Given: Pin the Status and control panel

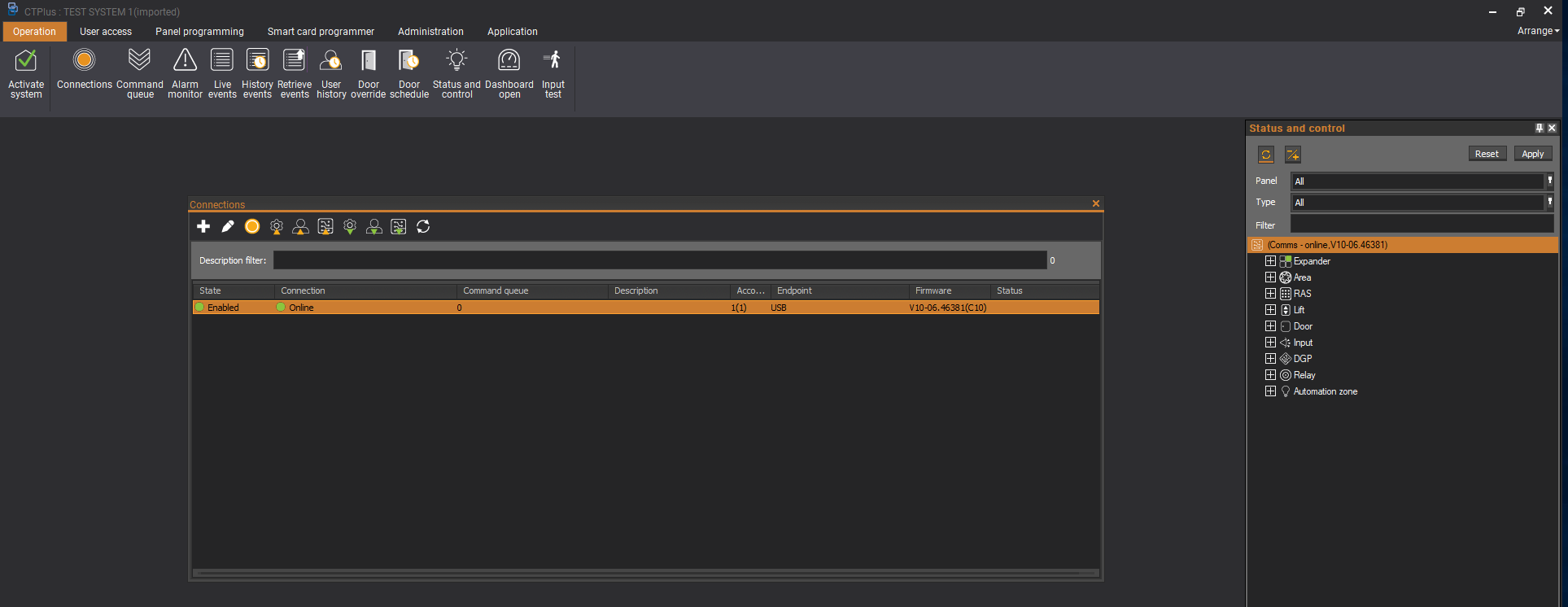Looking at the screenshot, I should tap(1540, 129).
